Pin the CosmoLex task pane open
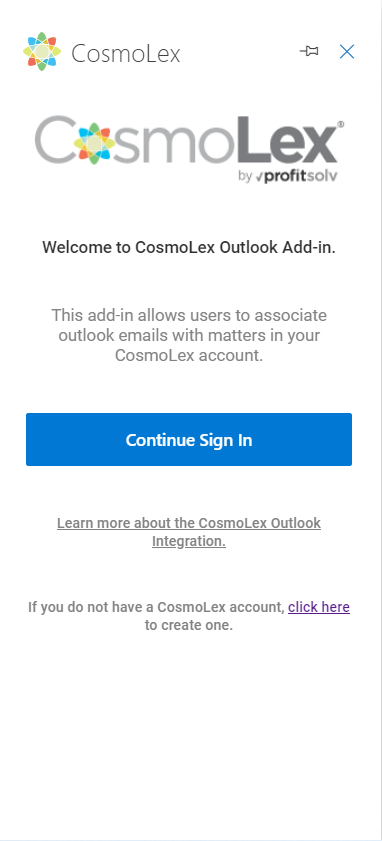 click(x=309, y=51)
